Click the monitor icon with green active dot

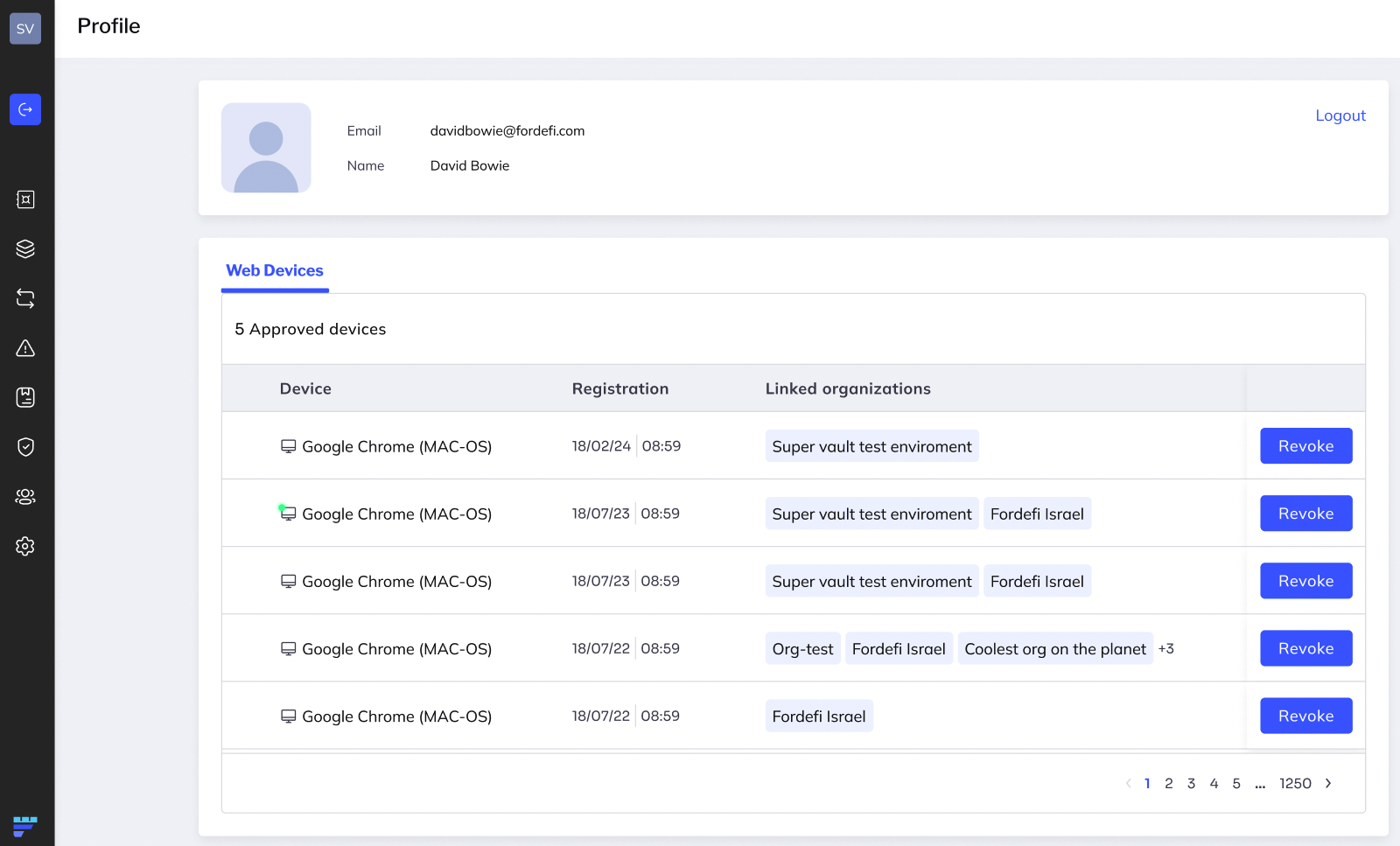click(x=288, y=514)
